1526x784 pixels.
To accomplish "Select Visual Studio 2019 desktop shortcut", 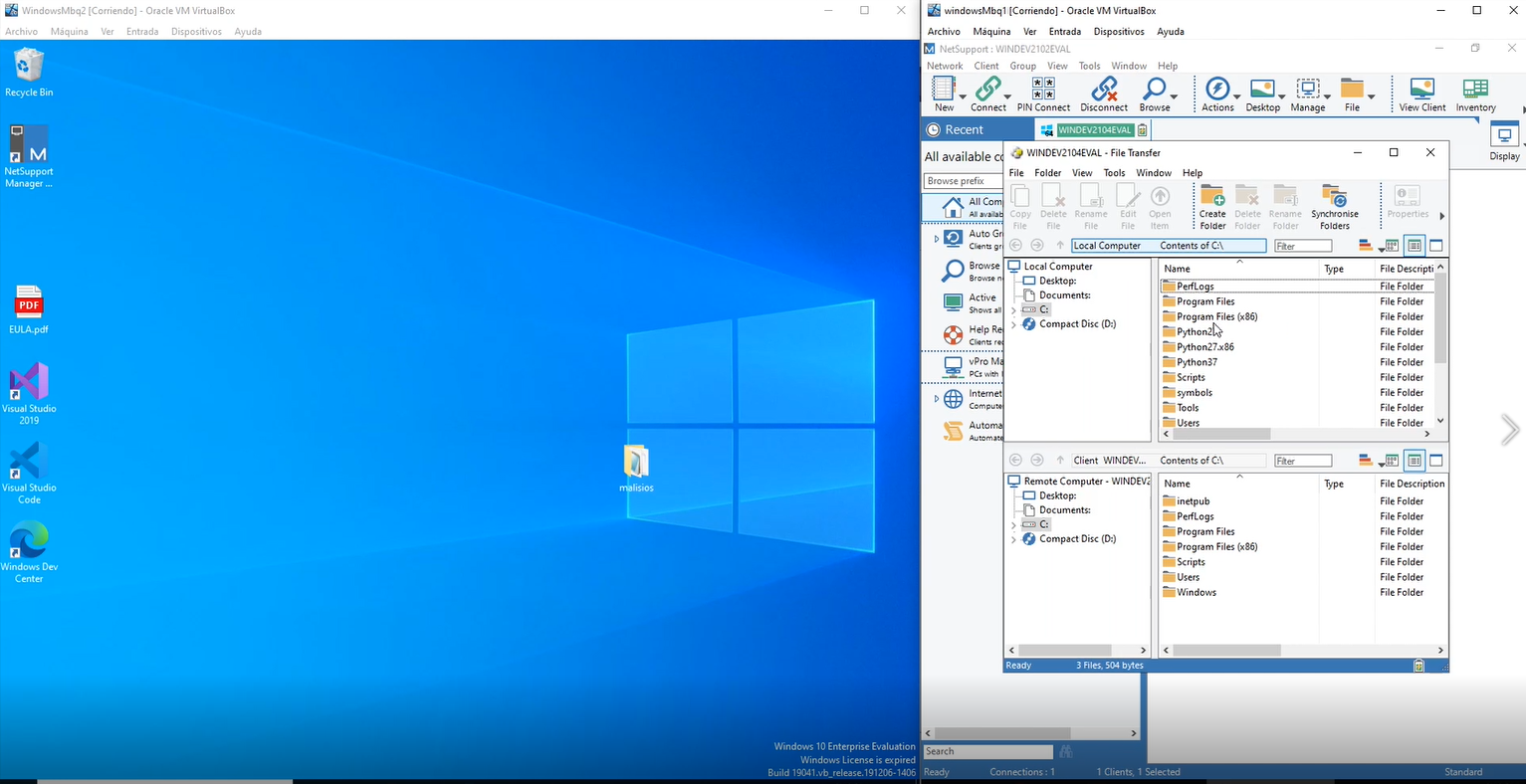I will 29,394.
